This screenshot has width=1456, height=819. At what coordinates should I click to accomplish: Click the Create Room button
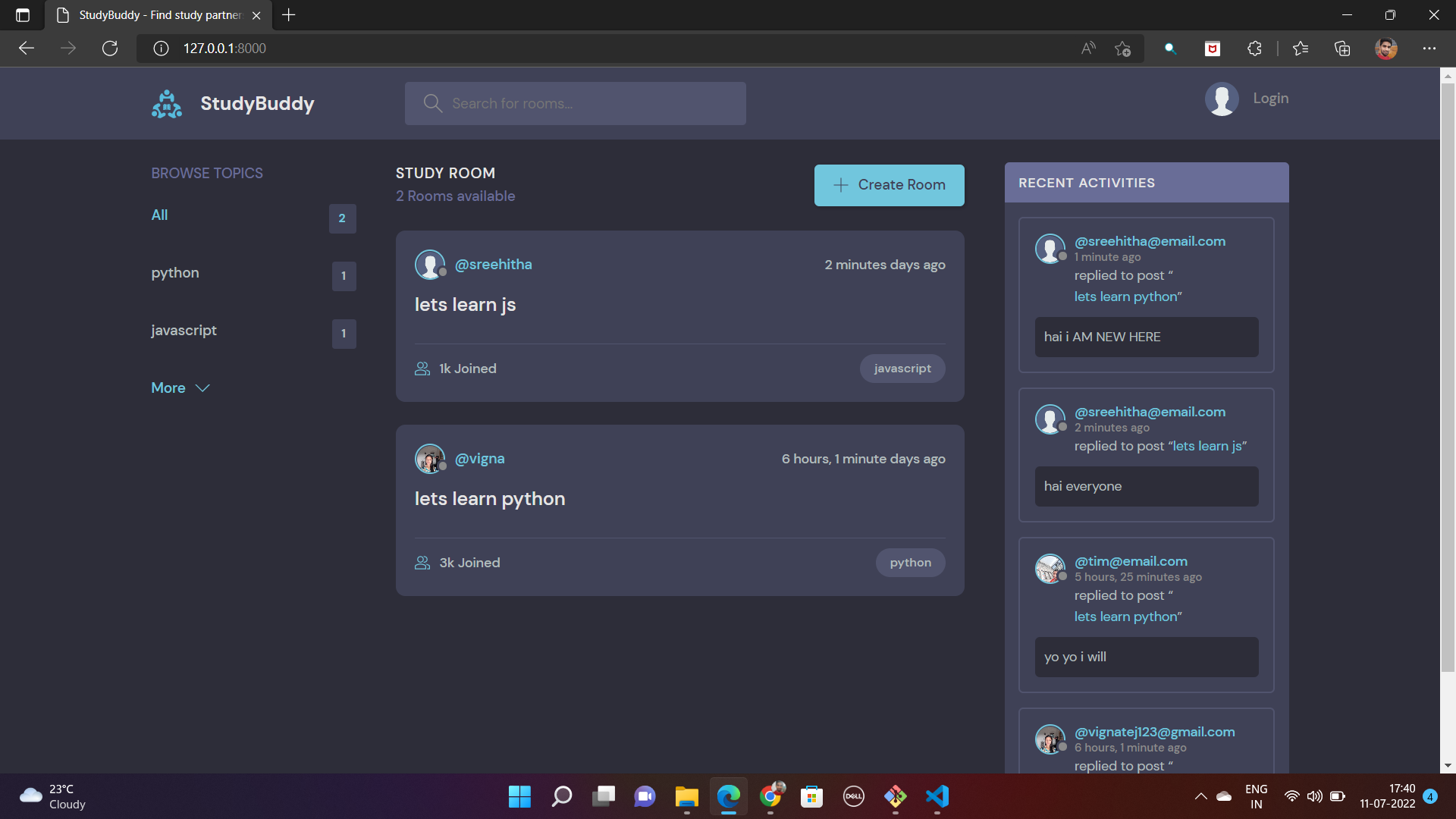point(889,185)
